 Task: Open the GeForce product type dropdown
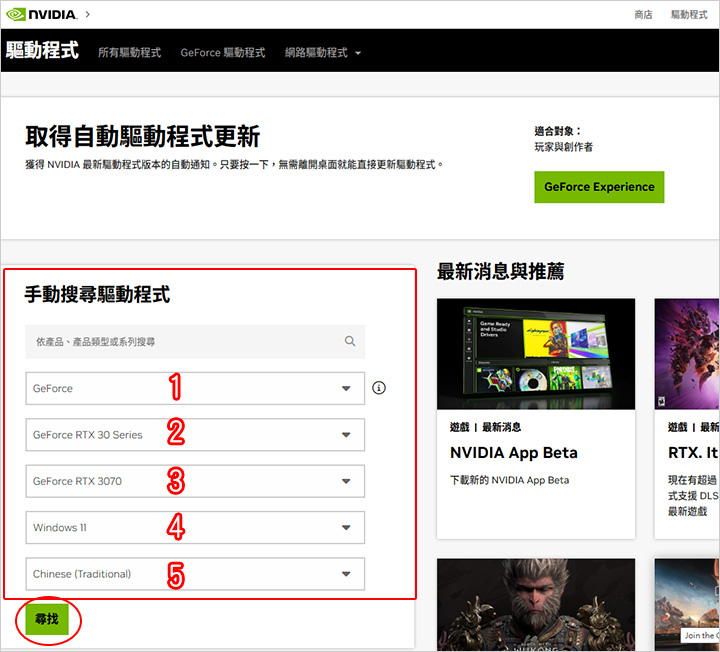195,388
